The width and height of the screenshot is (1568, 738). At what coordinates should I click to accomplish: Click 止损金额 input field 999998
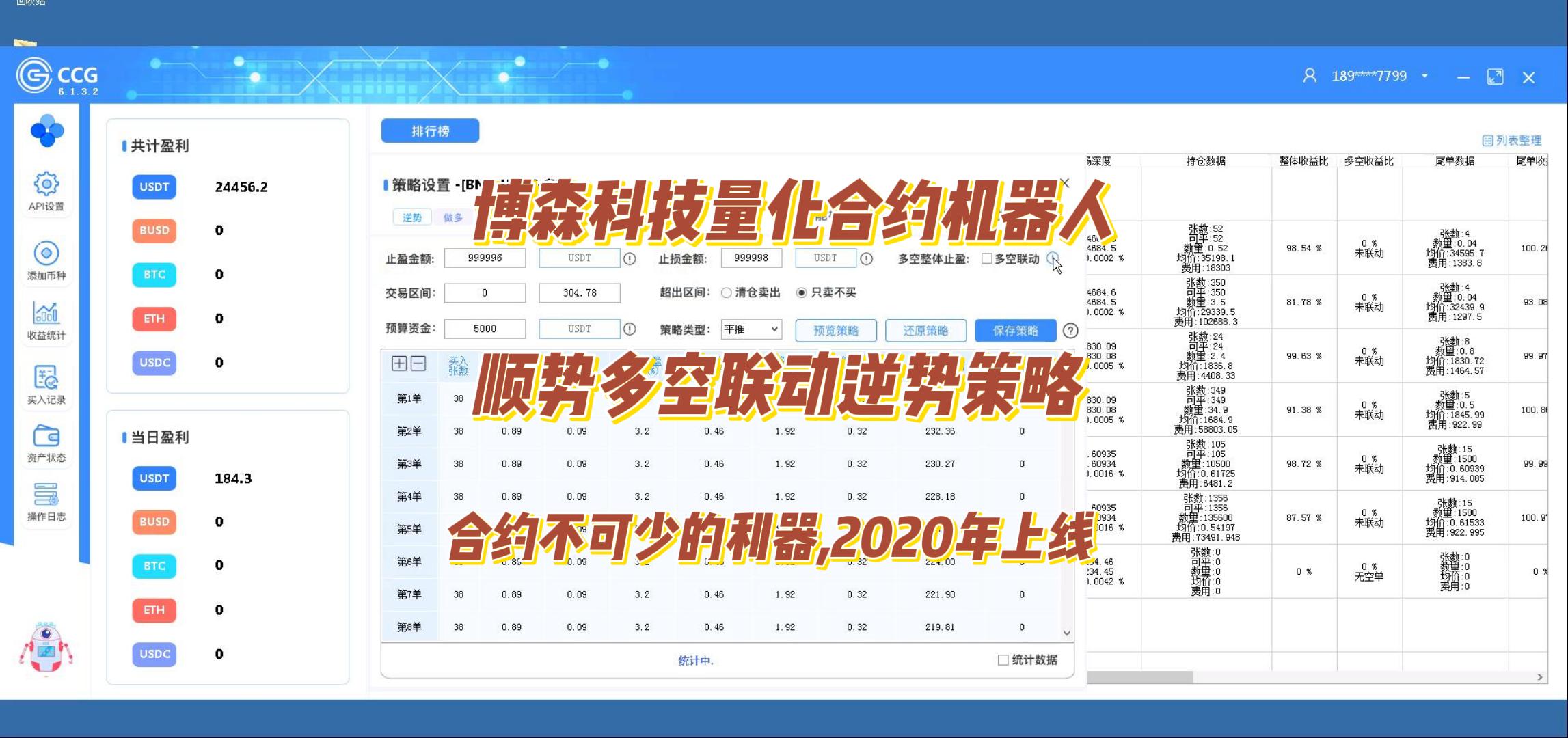click(x=751, y=258)
